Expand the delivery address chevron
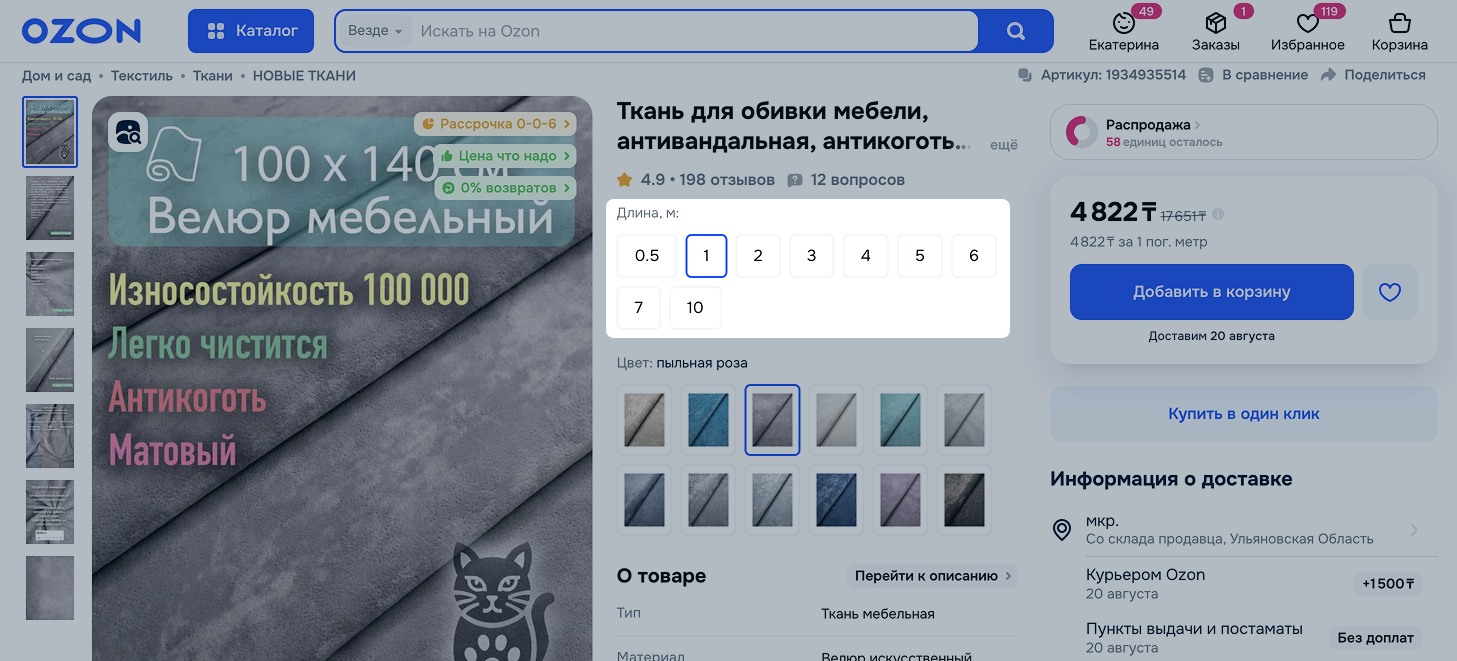The image size is (1457, 661). pyautogui.click(x=1414, y=529)
